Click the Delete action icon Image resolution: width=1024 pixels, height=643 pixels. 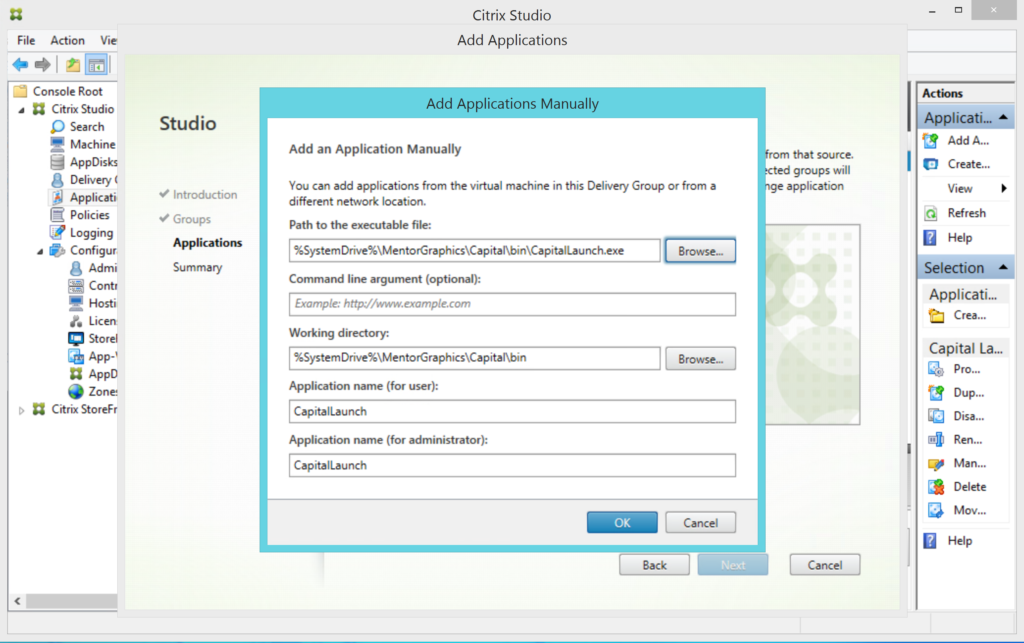[x=936, y=487]
